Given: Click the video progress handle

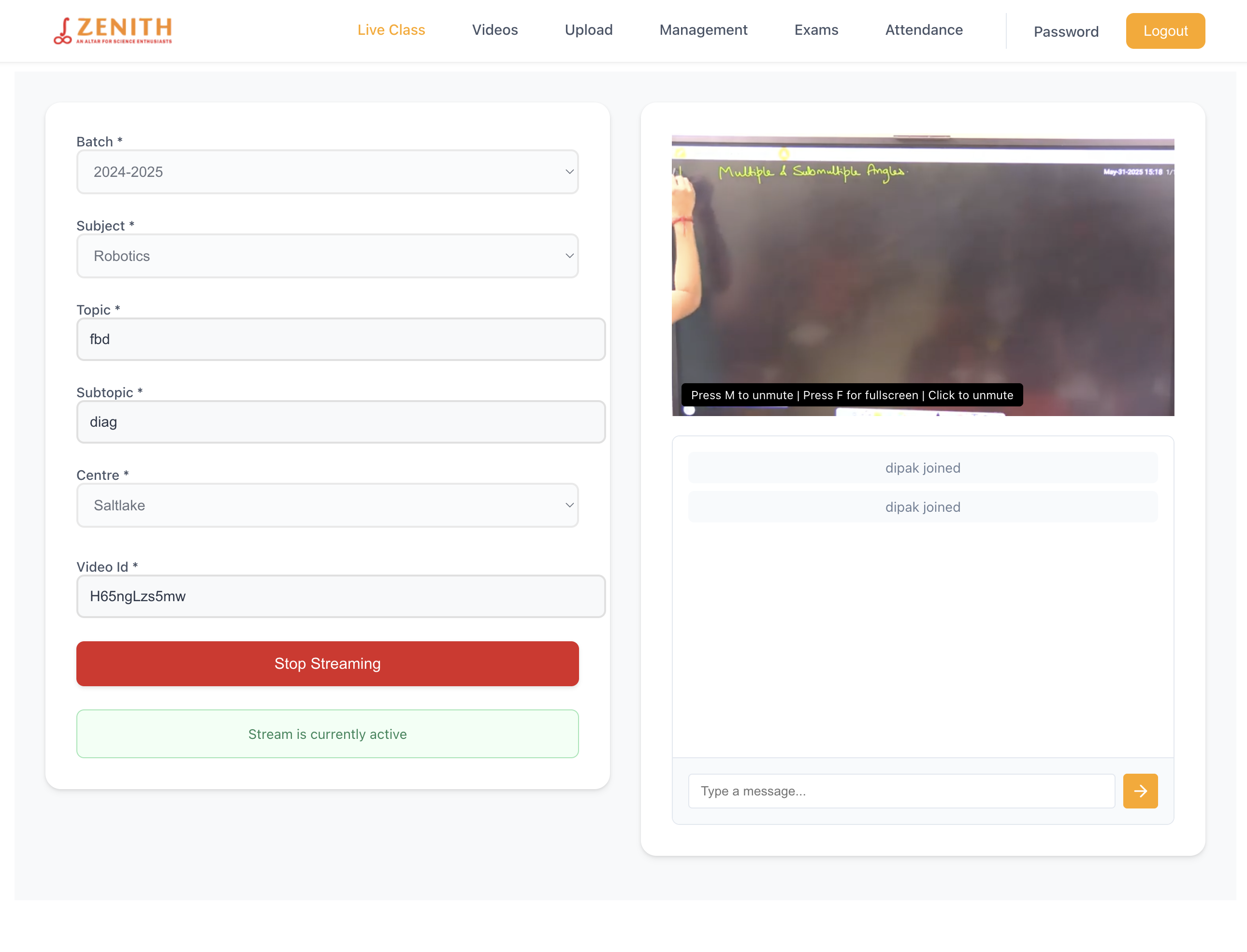Looking at the screenshot, I should [689, 410].
